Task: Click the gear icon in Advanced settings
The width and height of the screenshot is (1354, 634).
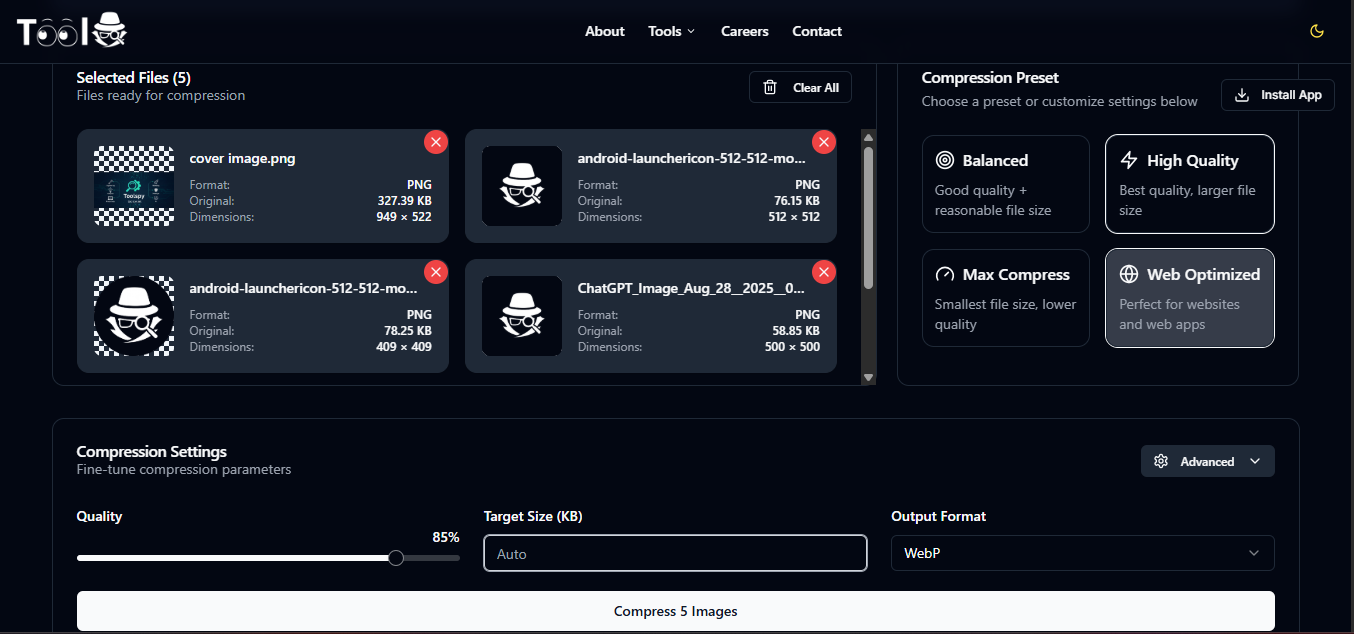Action: point(1161,461)
